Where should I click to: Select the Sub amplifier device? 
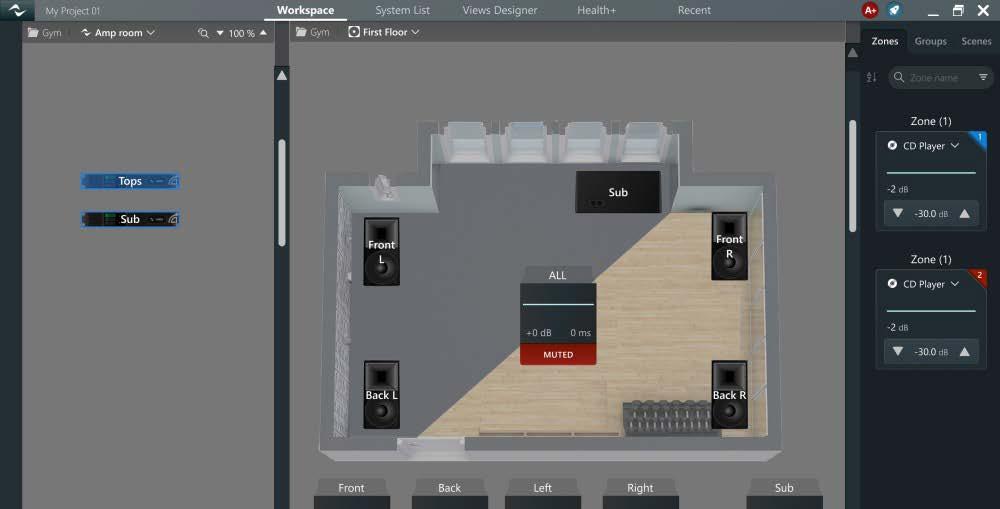point(130,219)
